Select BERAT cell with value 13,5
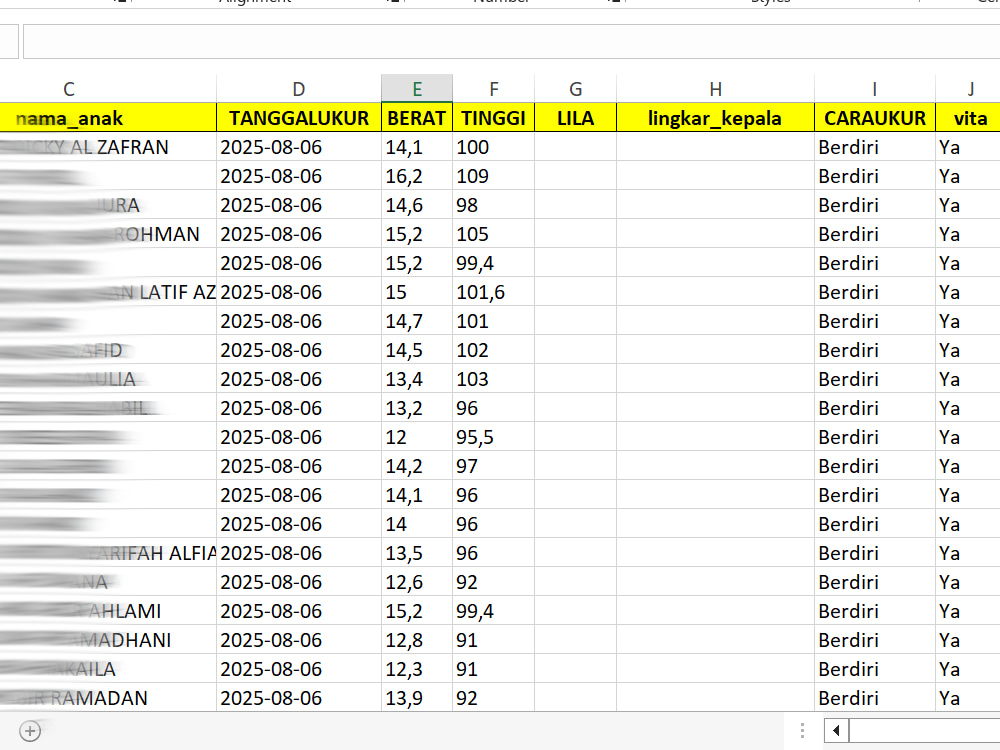1000x750 pixels. [x=417, y=553]
